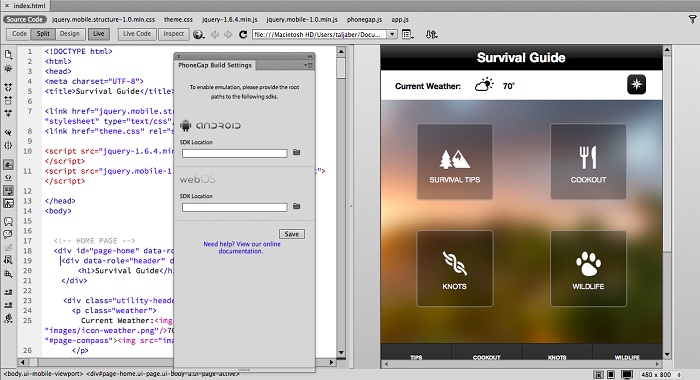Image resolution: width=700 pixels, height=380 pixels.
Task: Click the browser Back arrow in toolbar
Action: coord(215,34)
